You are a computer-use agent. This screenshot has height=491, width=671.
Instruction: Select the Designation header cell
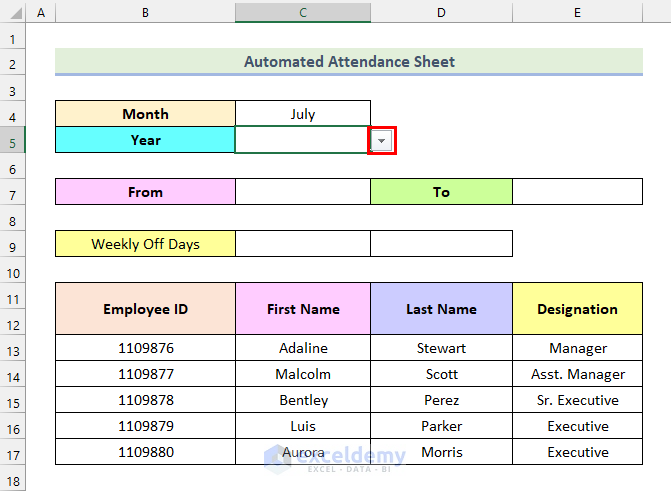(x=577, y=309)
